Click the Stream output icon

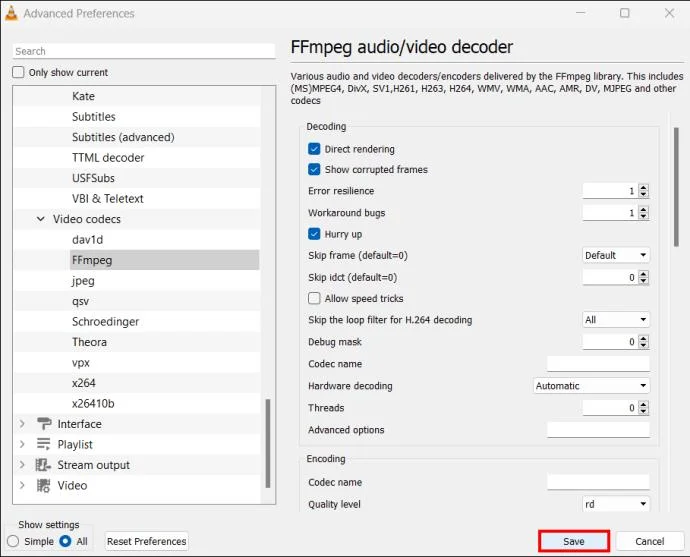click(x=43, y=465)
